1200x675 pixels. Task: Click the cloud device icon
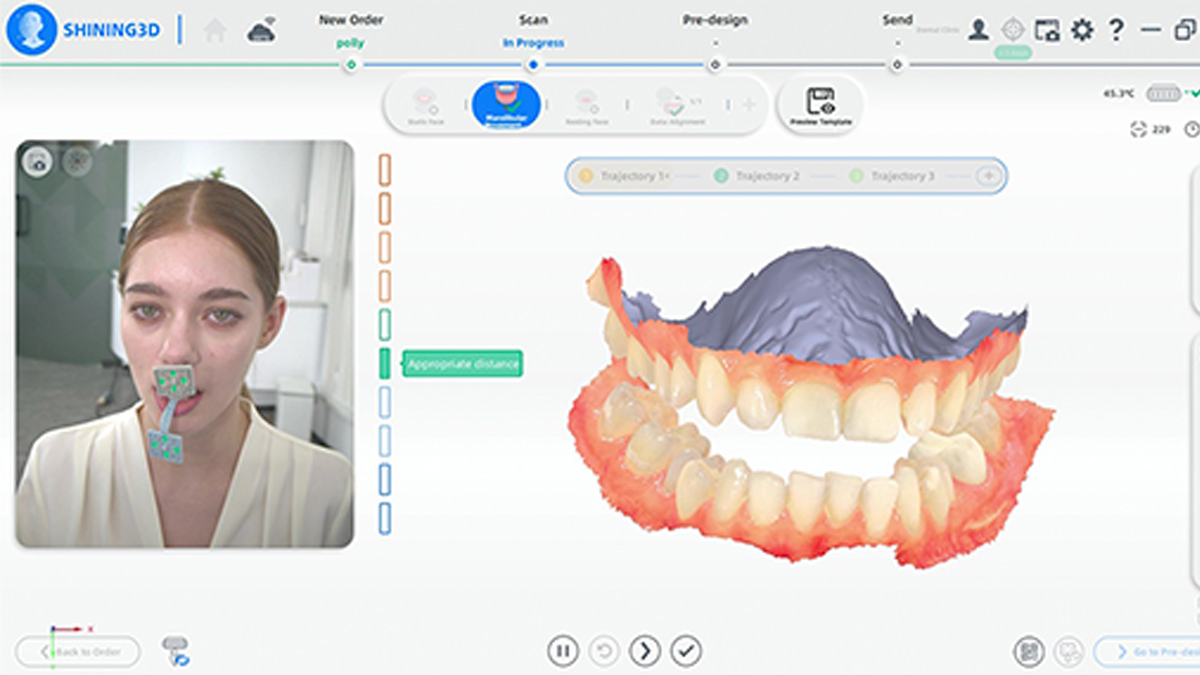tap(262, 31)
